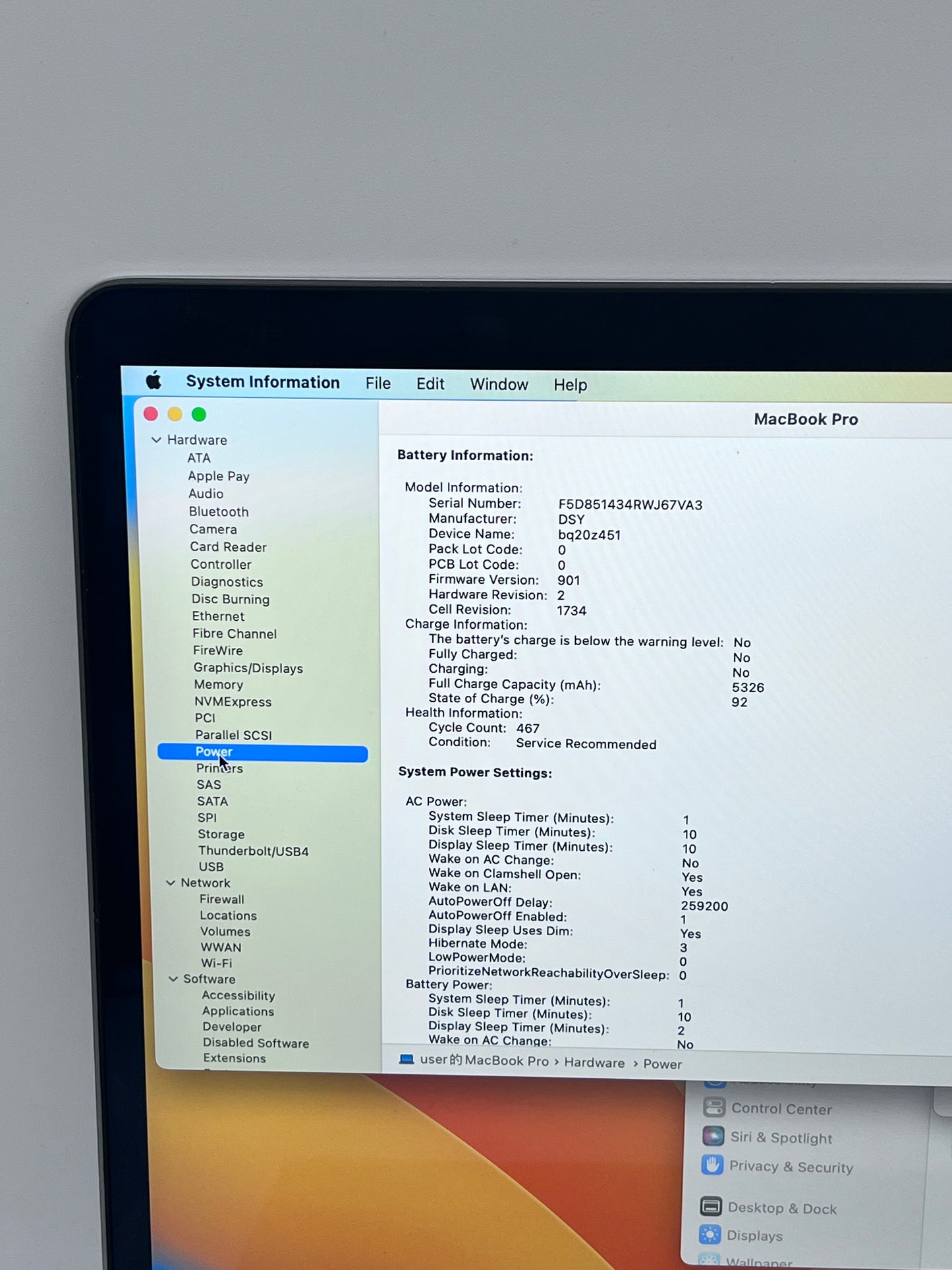Select Accessibility under Software
952x1270 pixels.
click(238, 995)
